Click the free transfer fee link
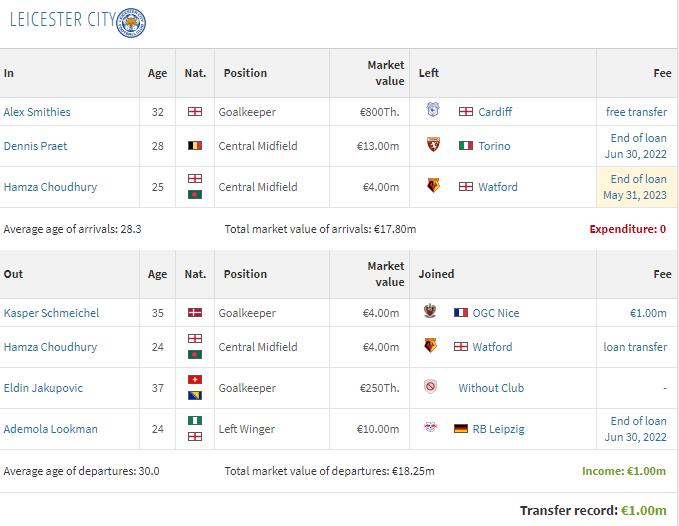This screenshot has height=526, width=679. pyautogui.click(x=636, y=112)
